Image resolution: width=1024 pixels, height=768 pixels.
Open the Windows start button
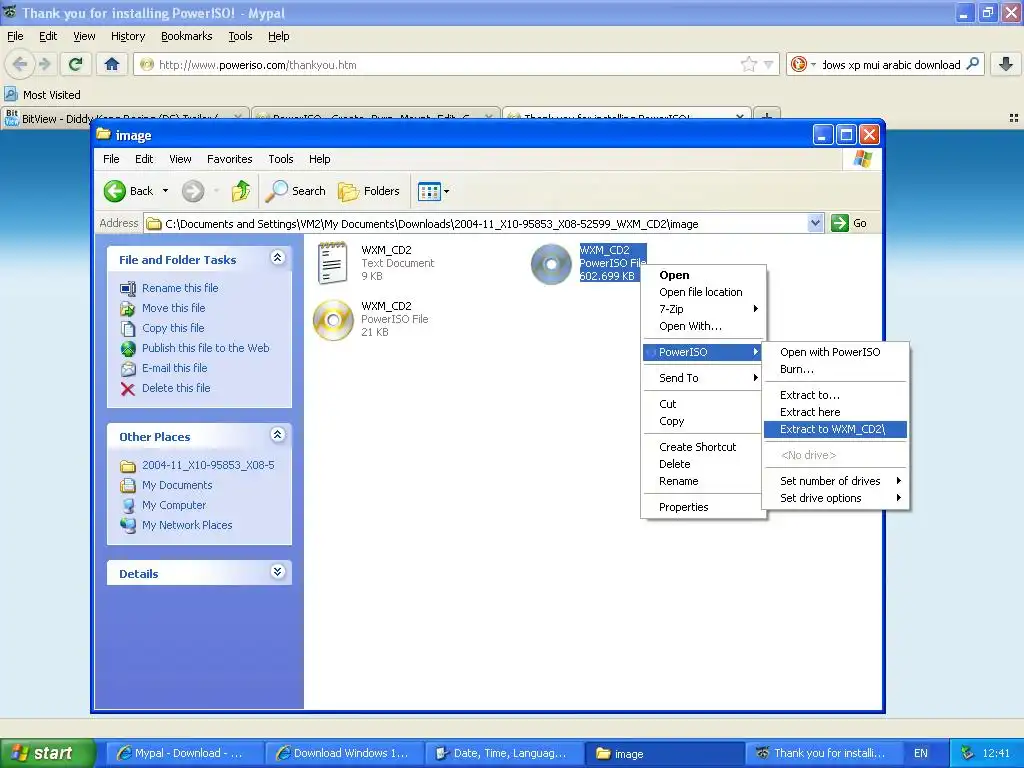point(47,753)
